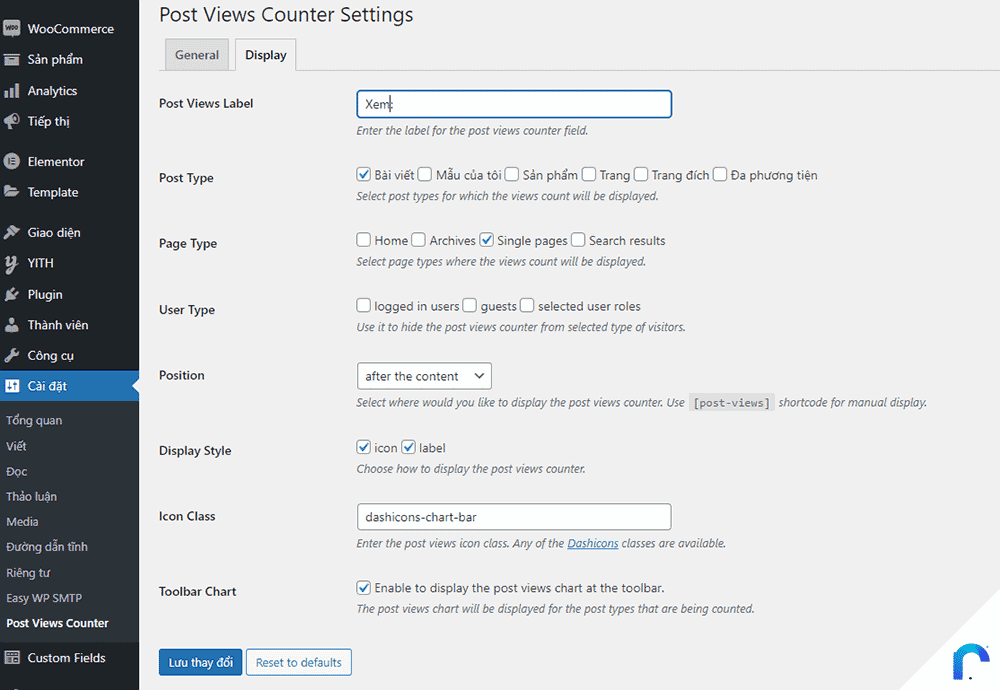Check the Đa phương tiện post type
This screenshot has height=690, width=1000.
720,174
